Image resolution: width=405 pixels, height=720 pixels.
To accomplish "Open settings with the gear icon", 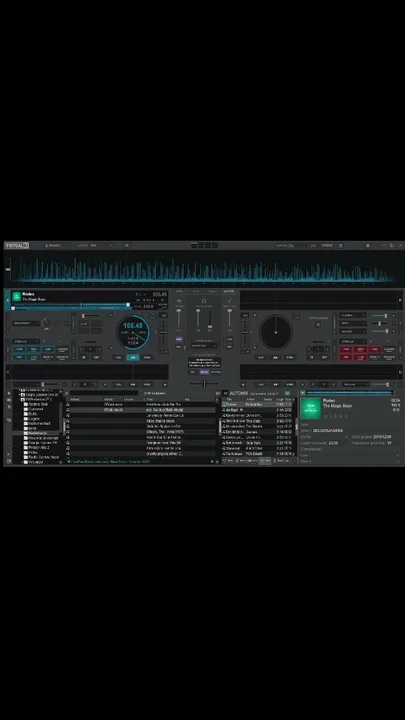I will (x=367, y=246).
